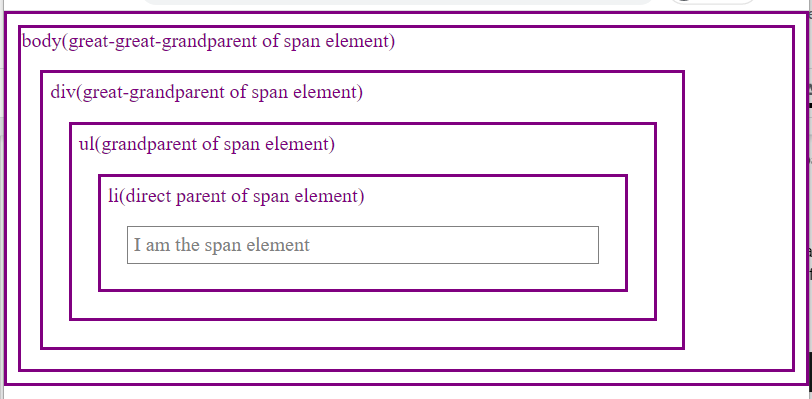Viewport: 812px width, 399px height.
Task: Click empty space inside the gray span box
Action: point(456,245)
